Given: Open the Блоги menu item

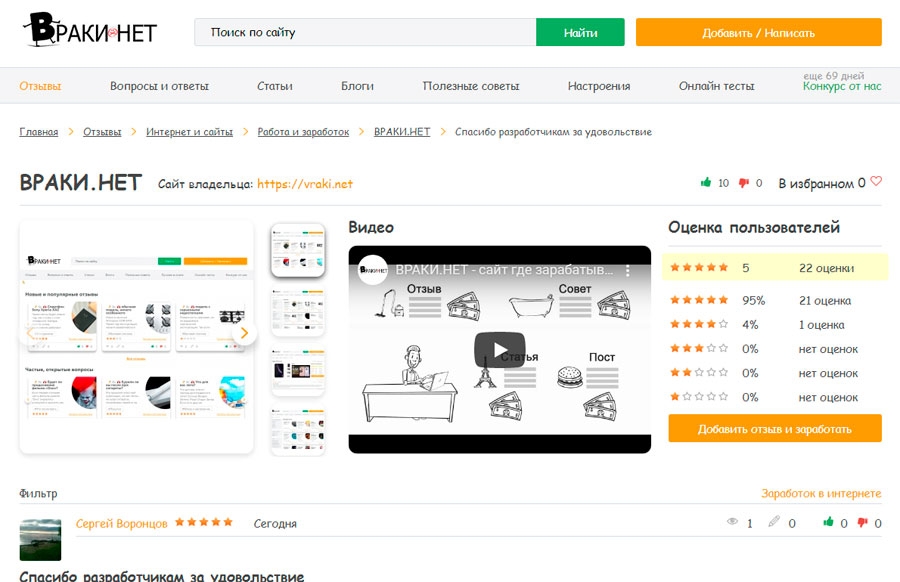Looking at the screenshot, I should [358, 86].
